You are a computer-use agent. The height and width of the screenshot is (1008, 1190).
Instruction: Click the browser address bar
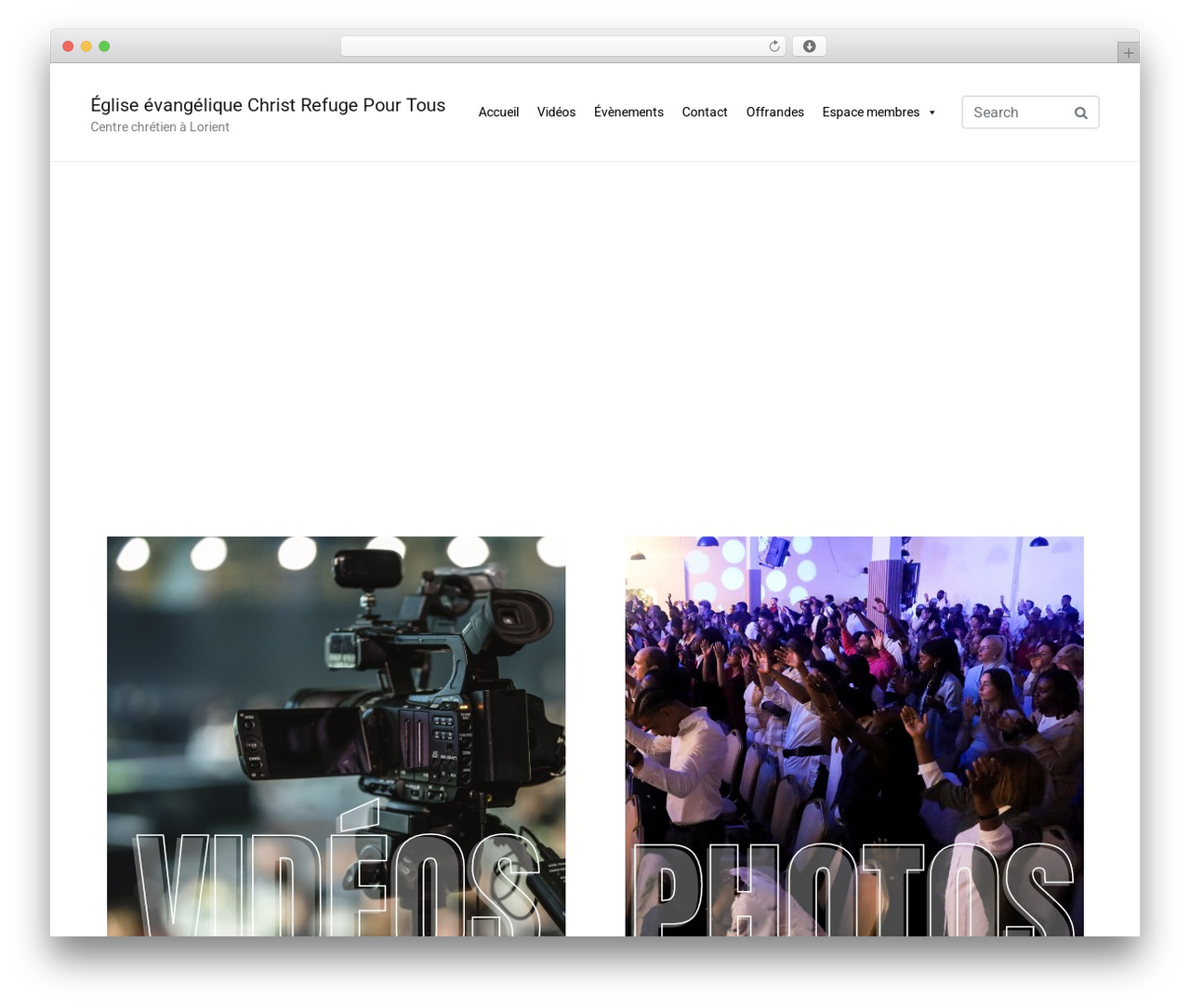(562, 46)
